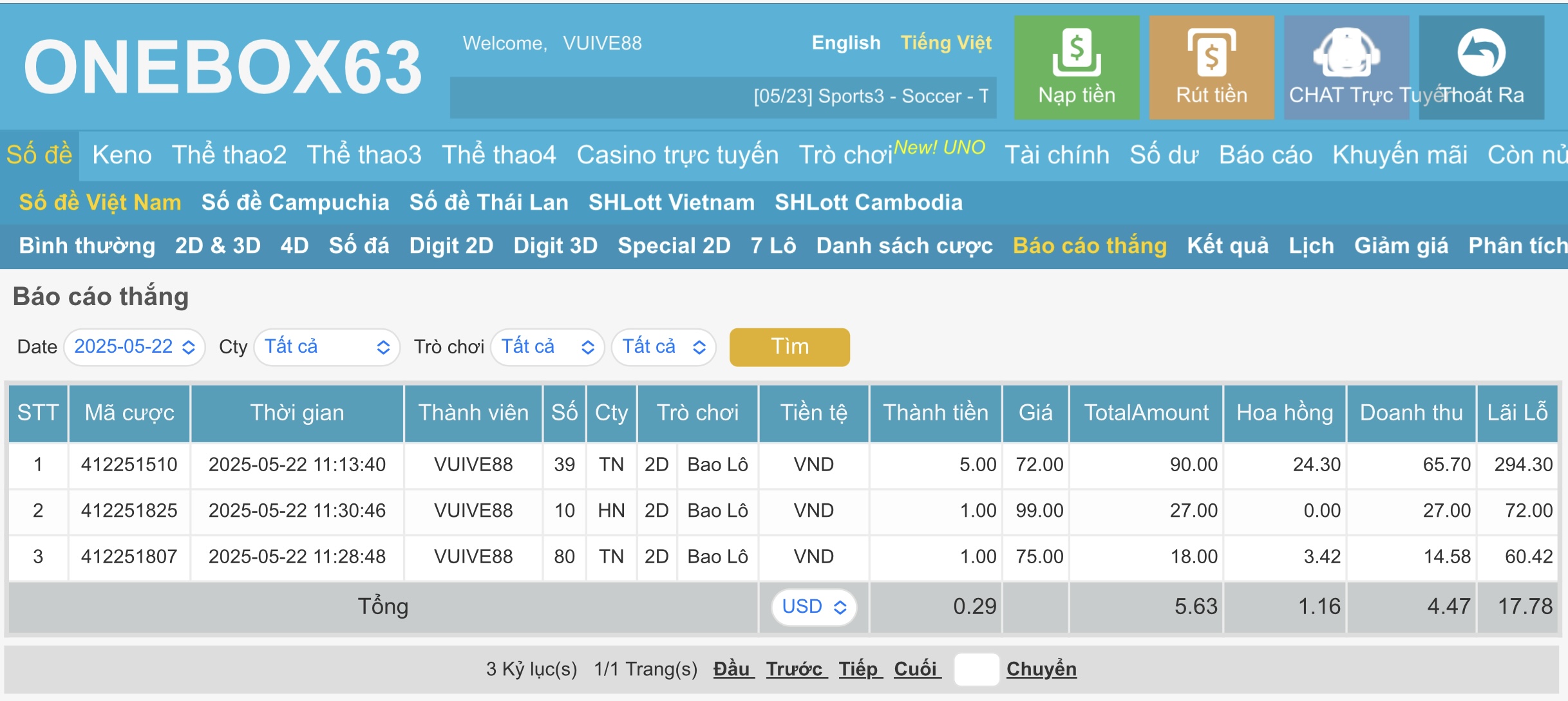Viewport: 1568px width, 701px height.
Task: Open second Trò chơi filter dropdown
Action: tap(663, 347)
